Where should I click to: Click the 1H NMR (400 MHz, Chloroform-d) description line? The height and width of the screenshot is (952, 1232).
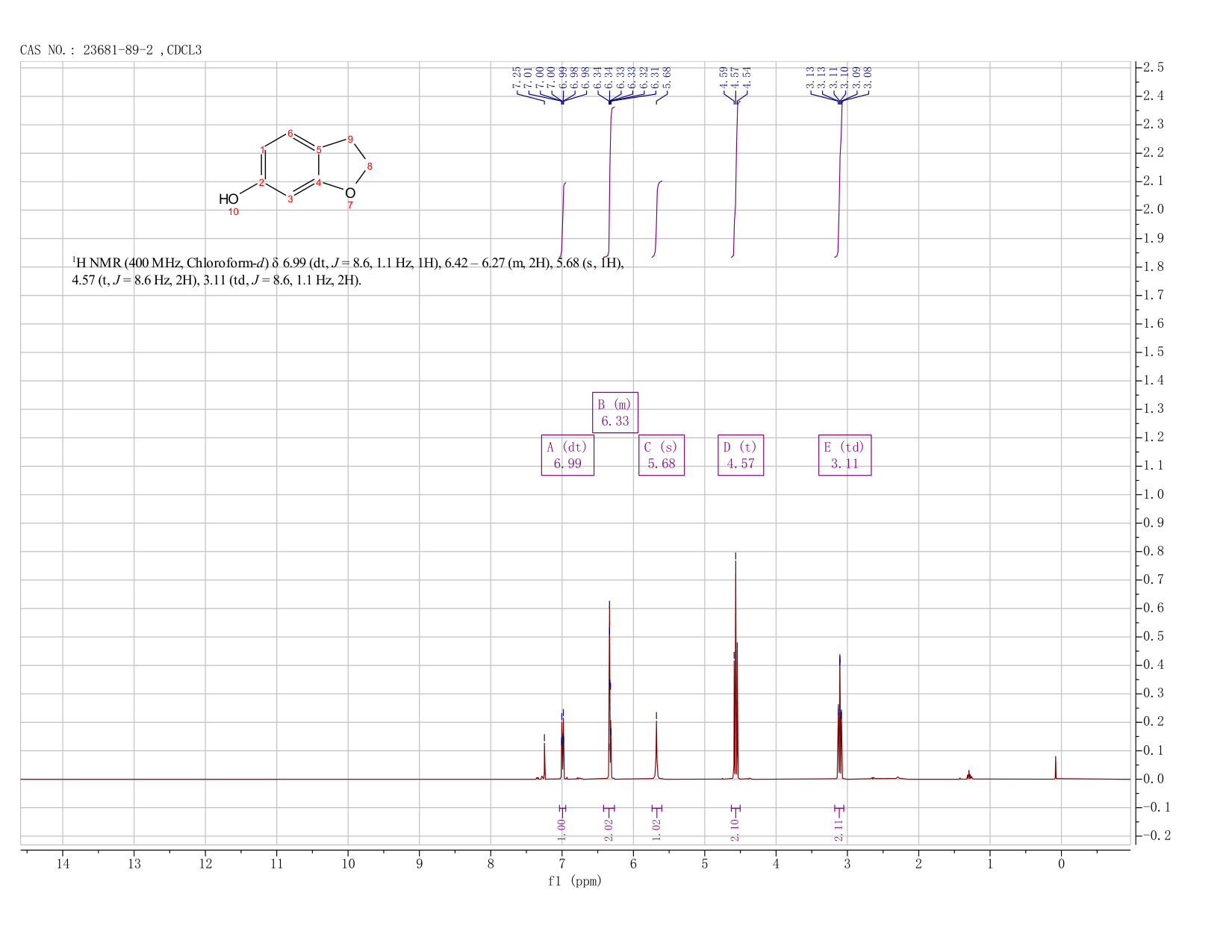tap(347, 263)
